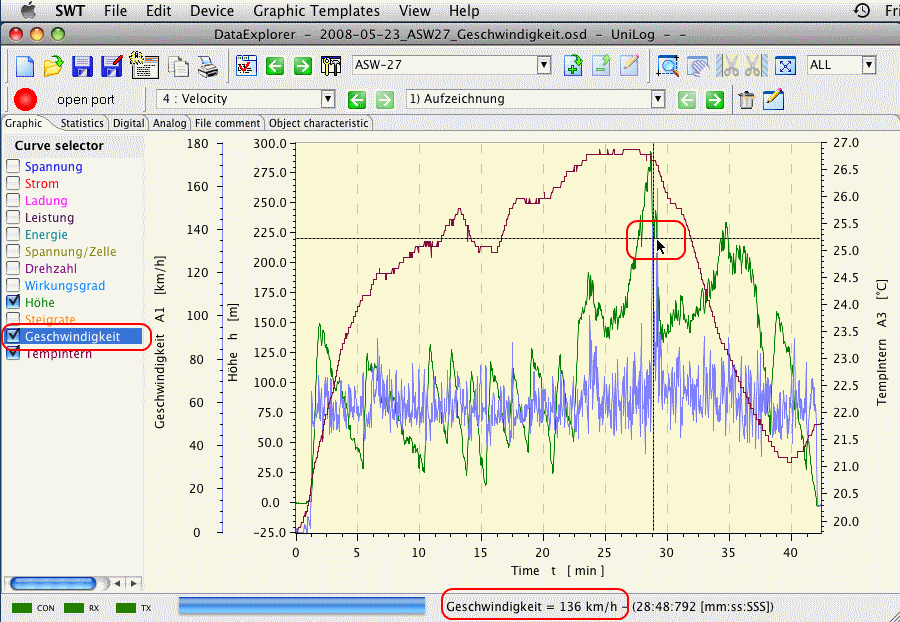Open the Apple menu
Viewport: 900px width, 622px height.
click(x=28, y=10)
